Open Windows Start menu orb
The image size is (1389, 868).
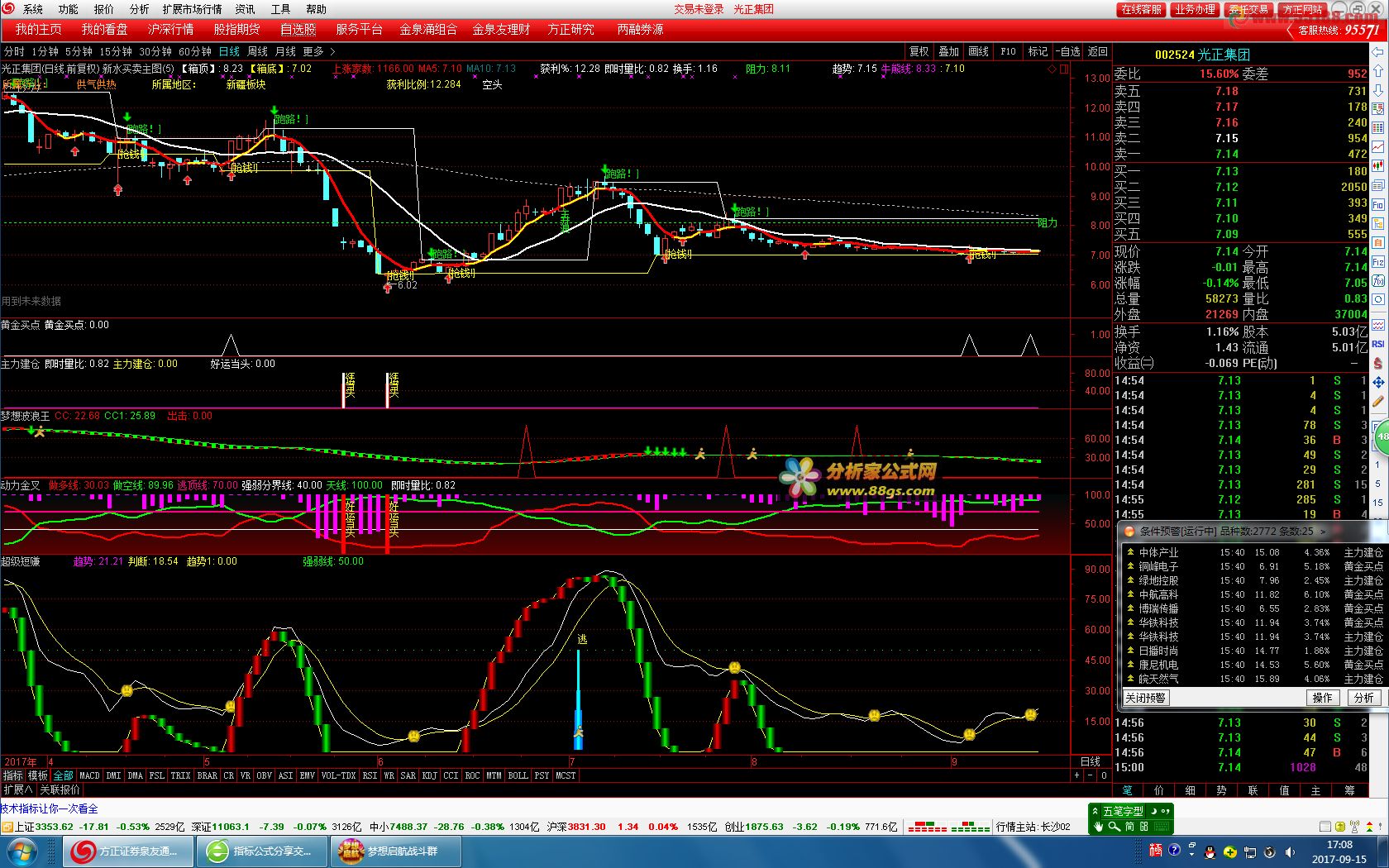(x=21, y=851)
